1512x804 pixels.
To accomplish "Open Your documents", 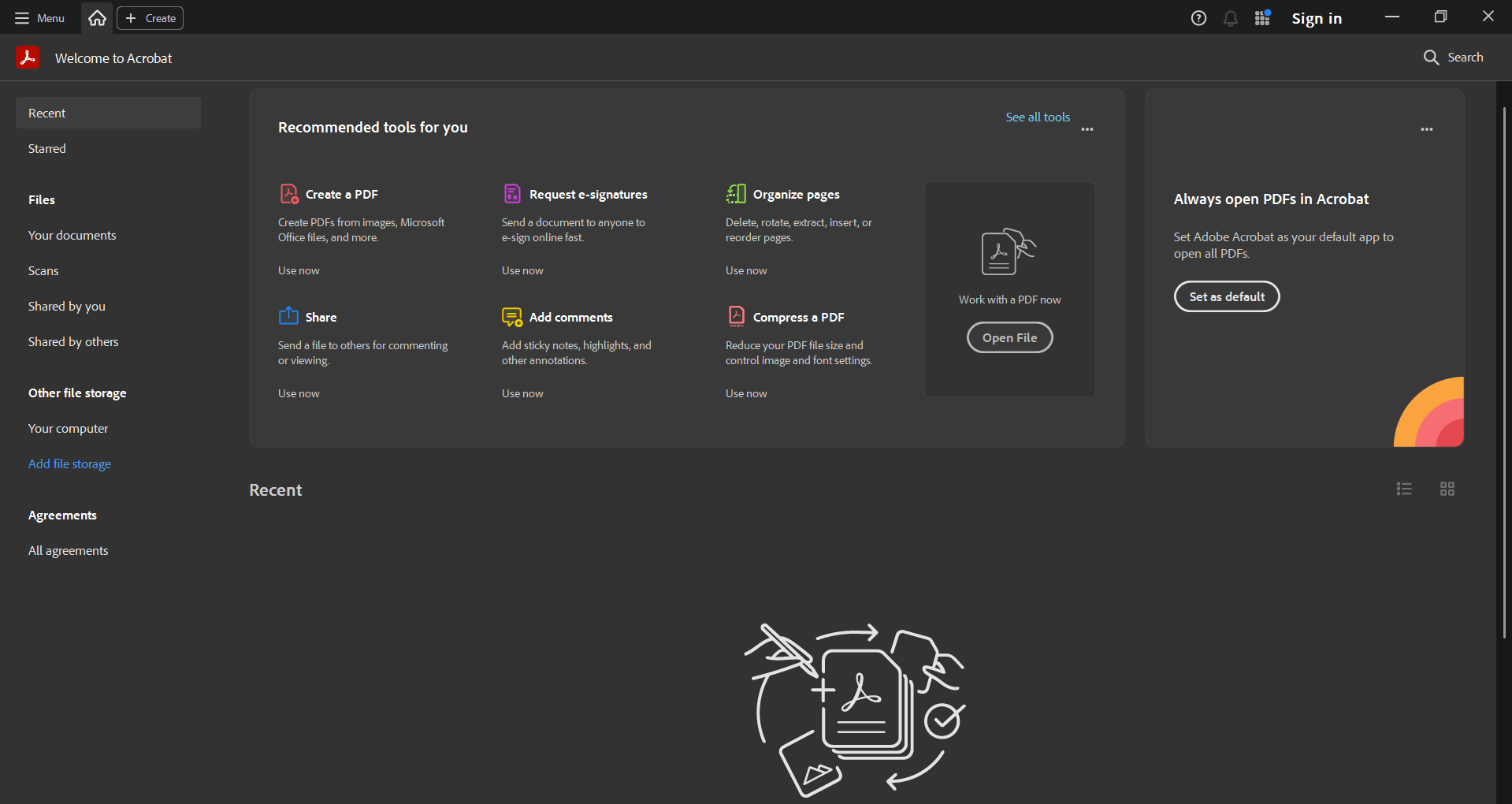I will pos(108,235).
